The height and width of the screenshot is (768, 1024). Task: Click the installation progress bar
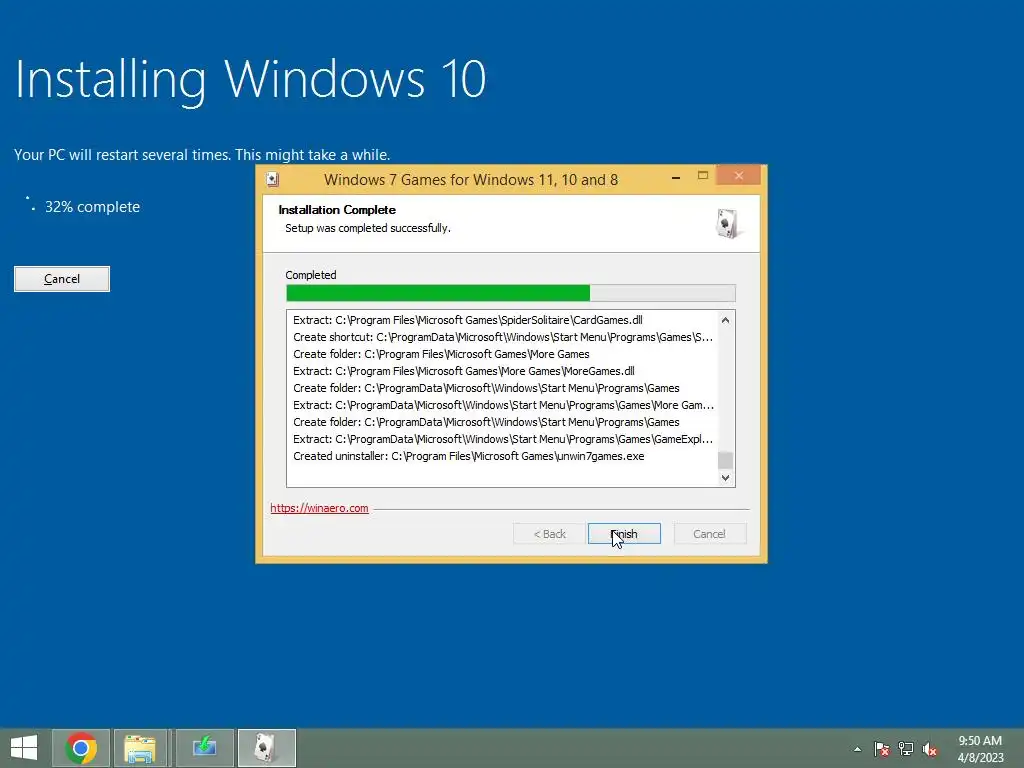pyautogui.click(x=511, y=293)
